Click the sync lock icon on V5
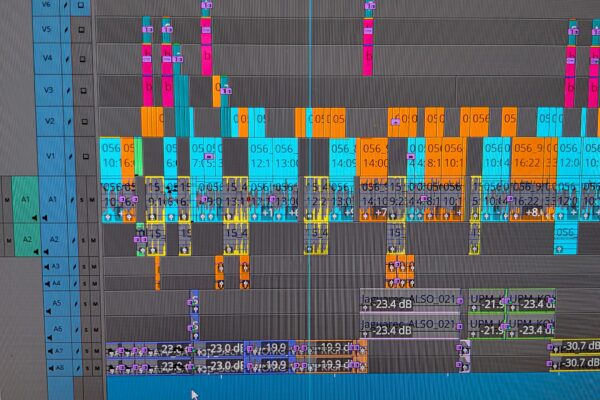 pos(68,30)
